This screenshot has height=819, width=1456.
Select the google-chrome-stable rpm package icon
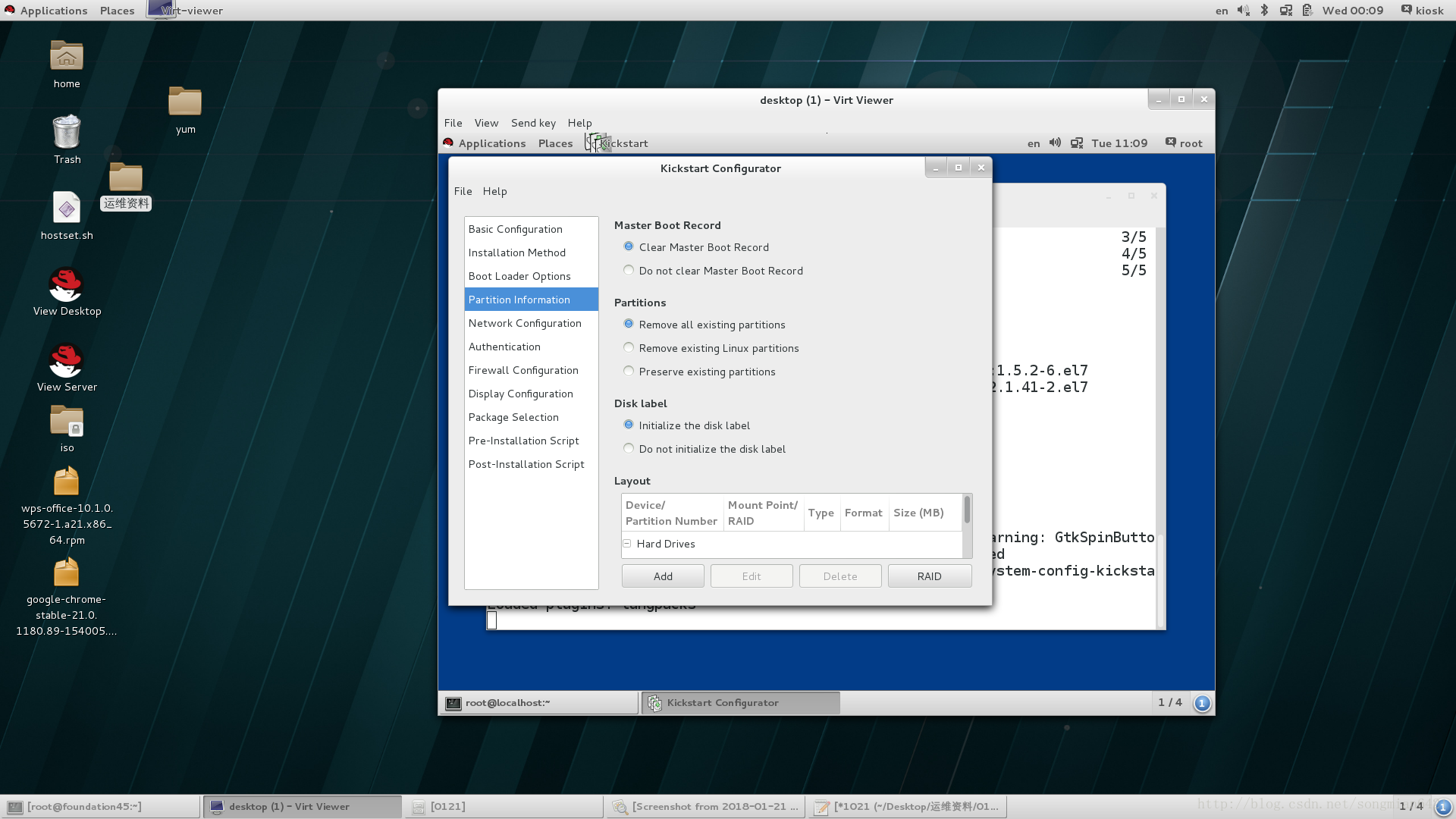(67, 572)
